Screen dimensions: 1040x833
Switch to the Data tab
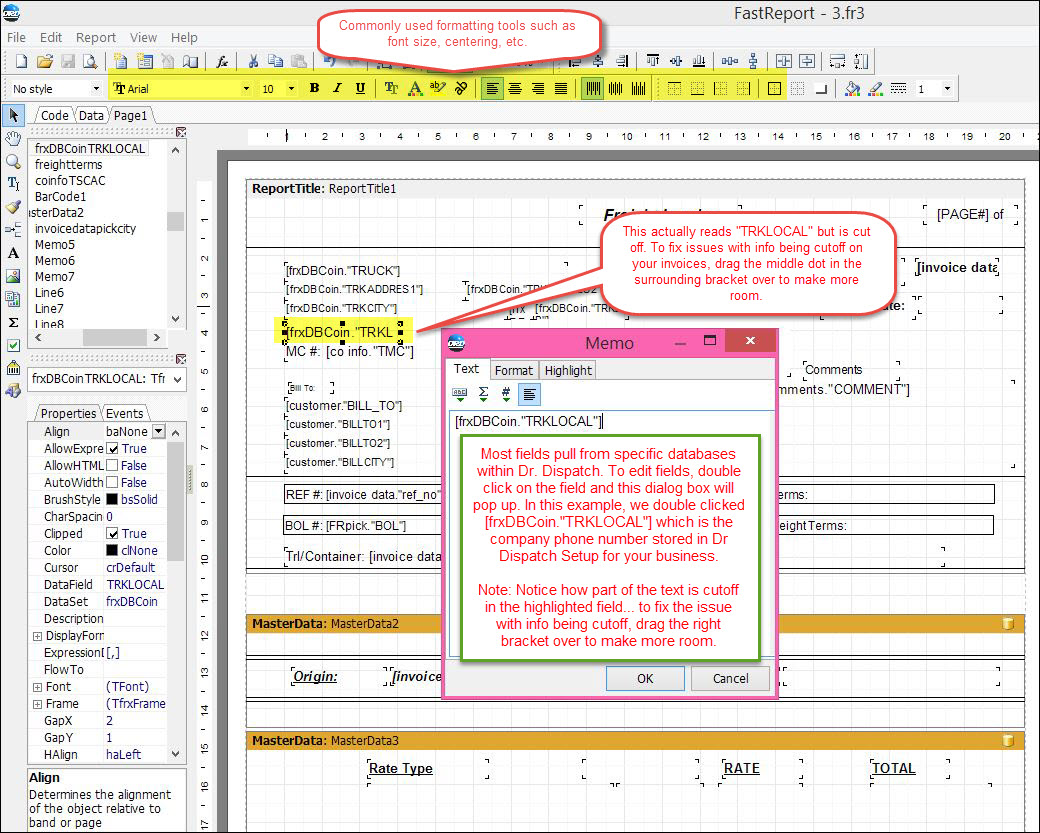[x=91, y=115]
